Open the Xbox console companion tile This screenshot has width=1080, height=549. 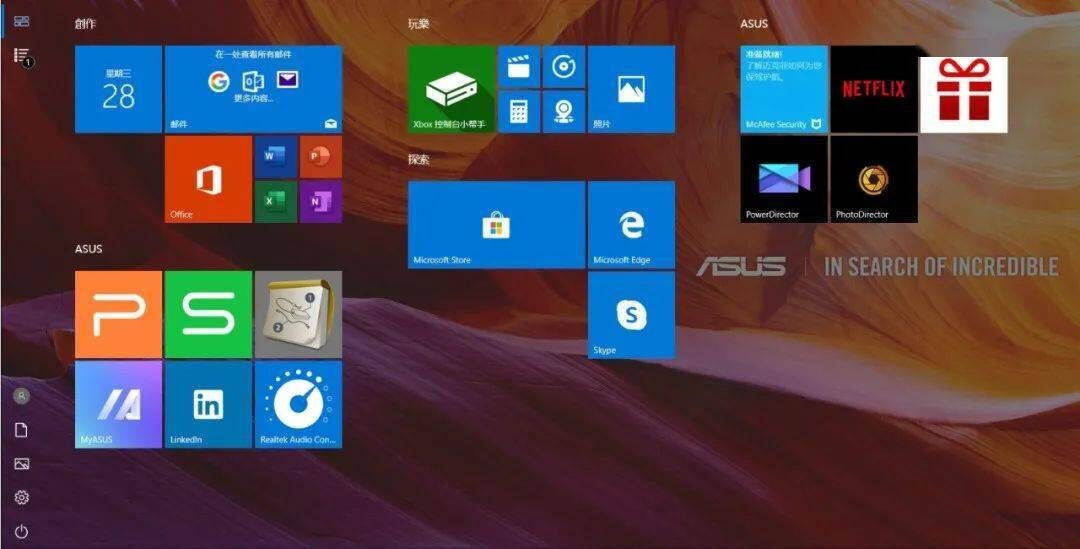coord(451,89)
